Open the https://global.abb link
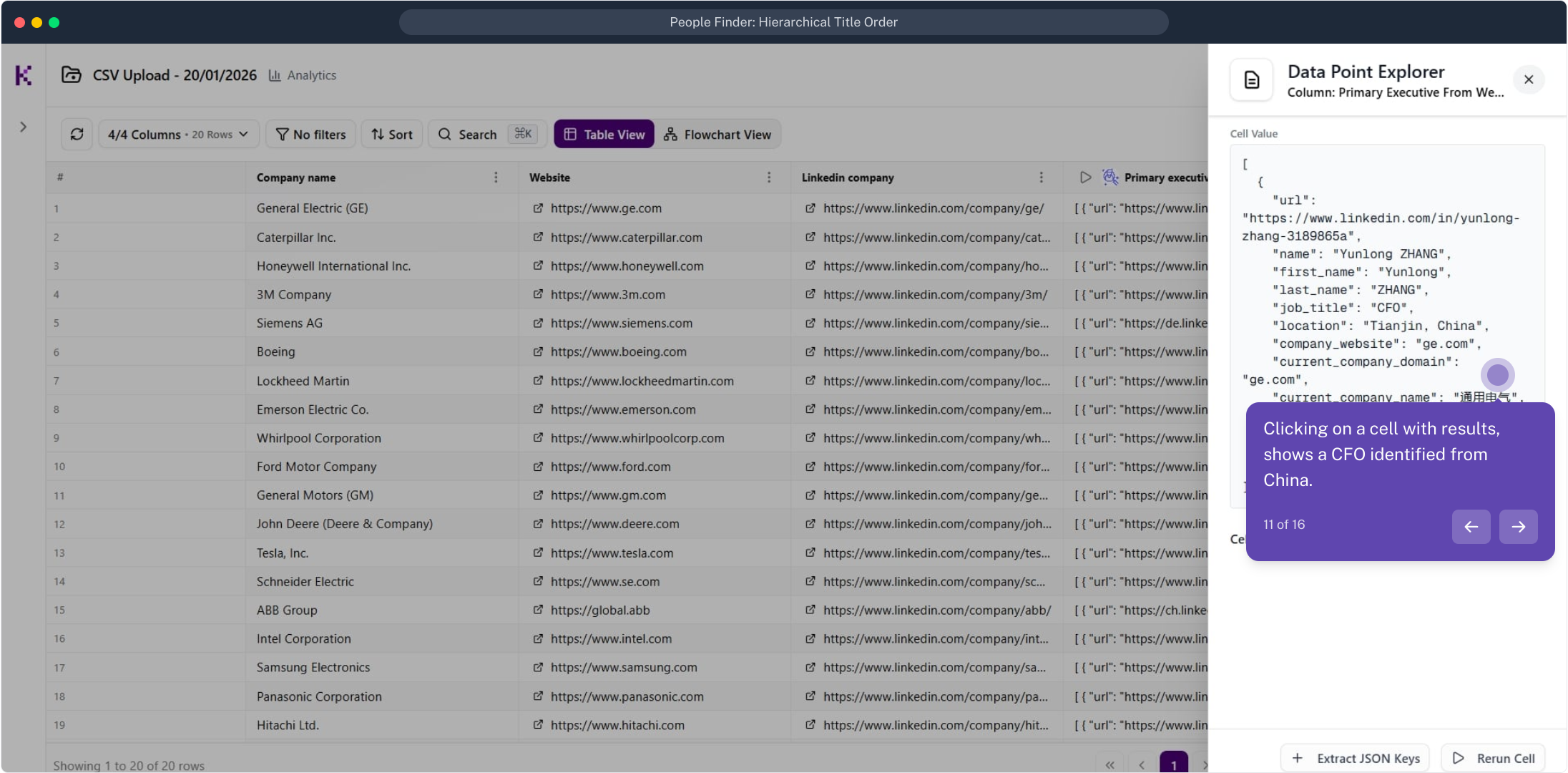Viewport: 1568px width, 773px height. tap(600, 610)
